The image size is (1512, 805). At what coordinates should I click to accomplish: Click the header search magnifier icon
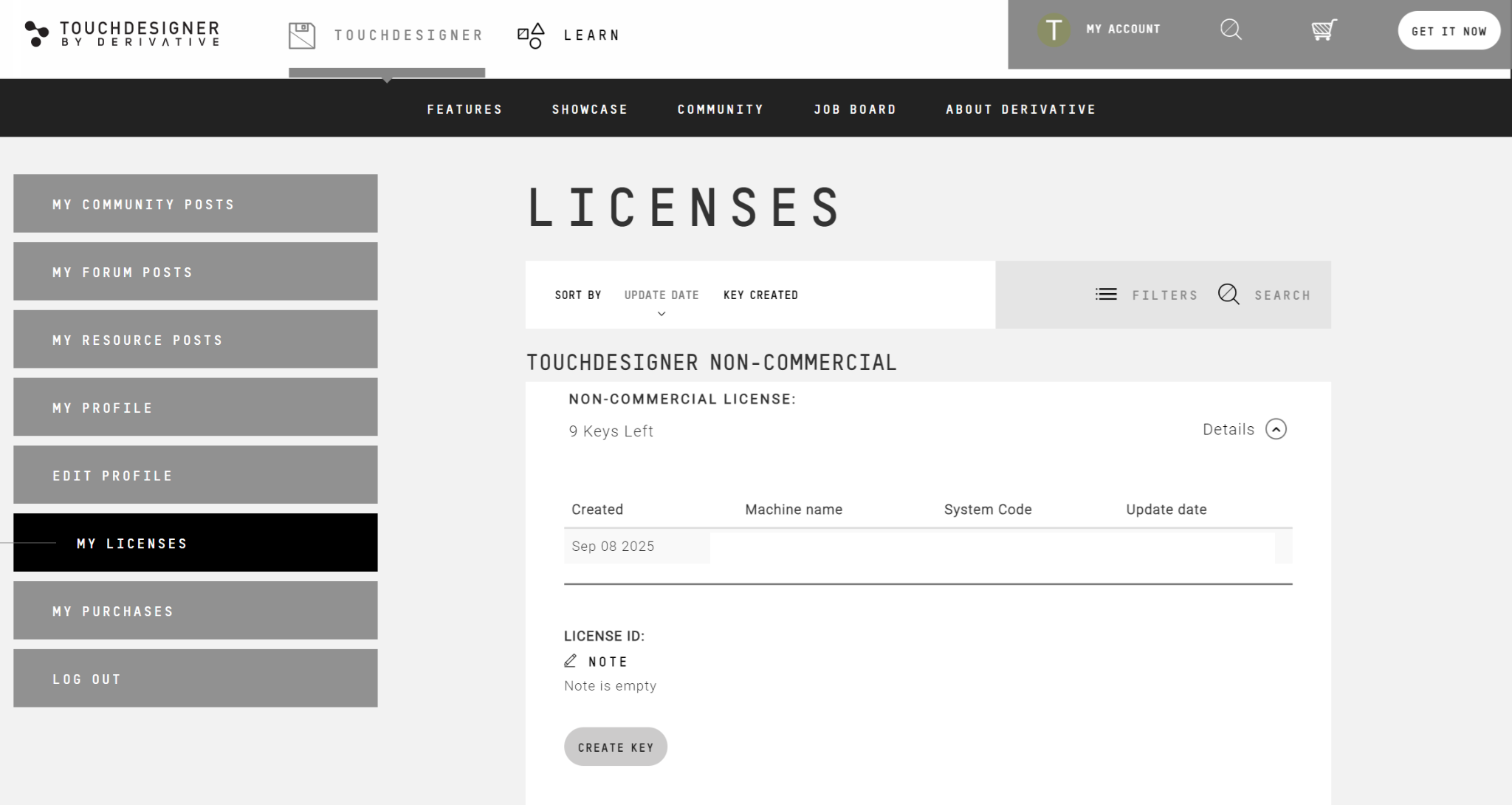(1231, 30)
